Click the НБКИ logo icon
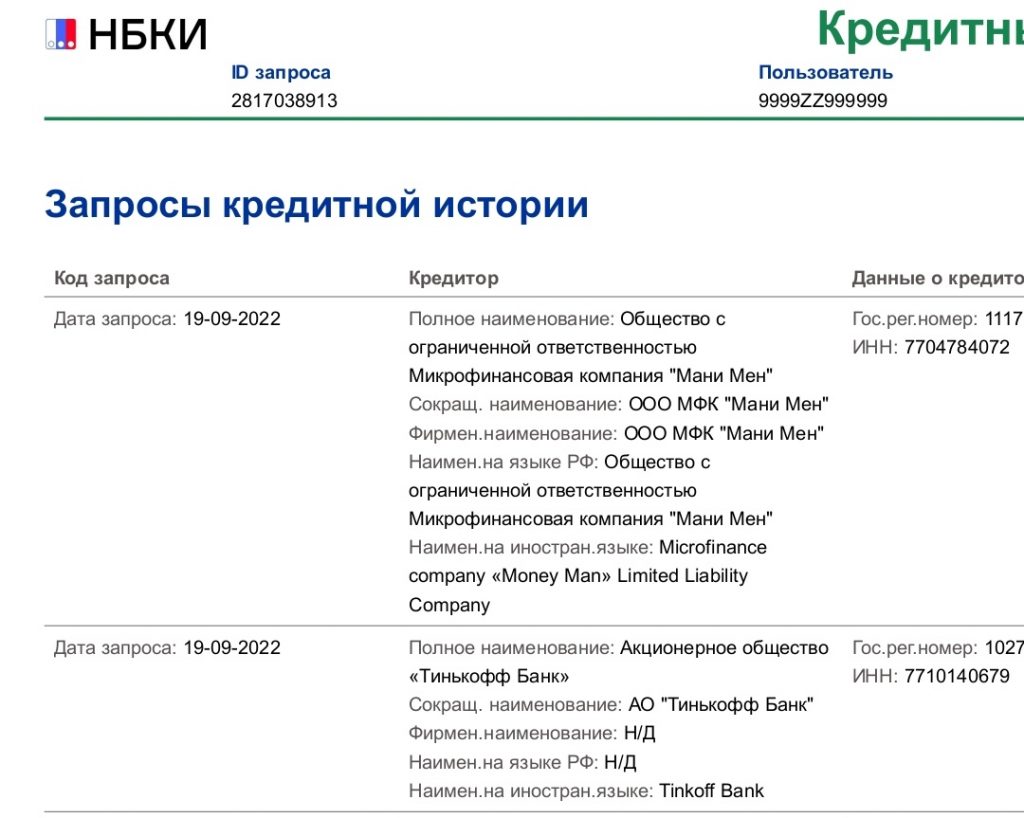 61,34
